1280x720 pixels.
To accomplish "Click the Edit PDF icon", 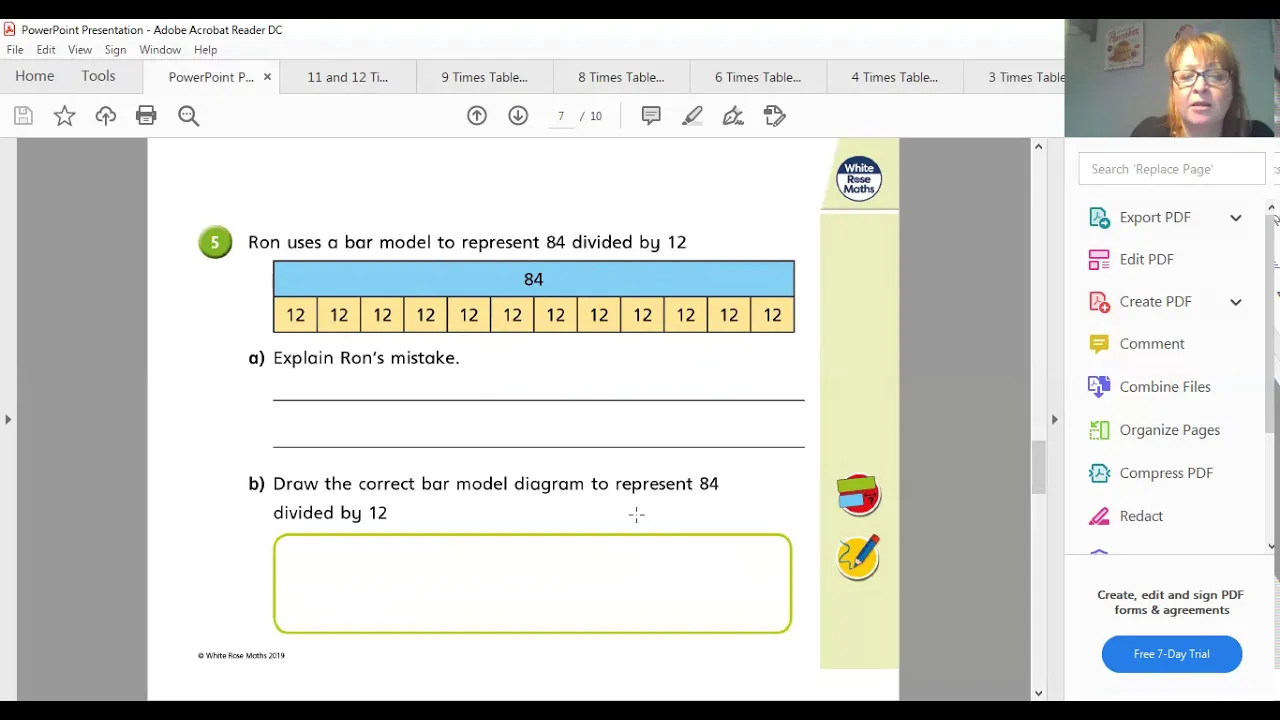I will tap(1099, 259).
